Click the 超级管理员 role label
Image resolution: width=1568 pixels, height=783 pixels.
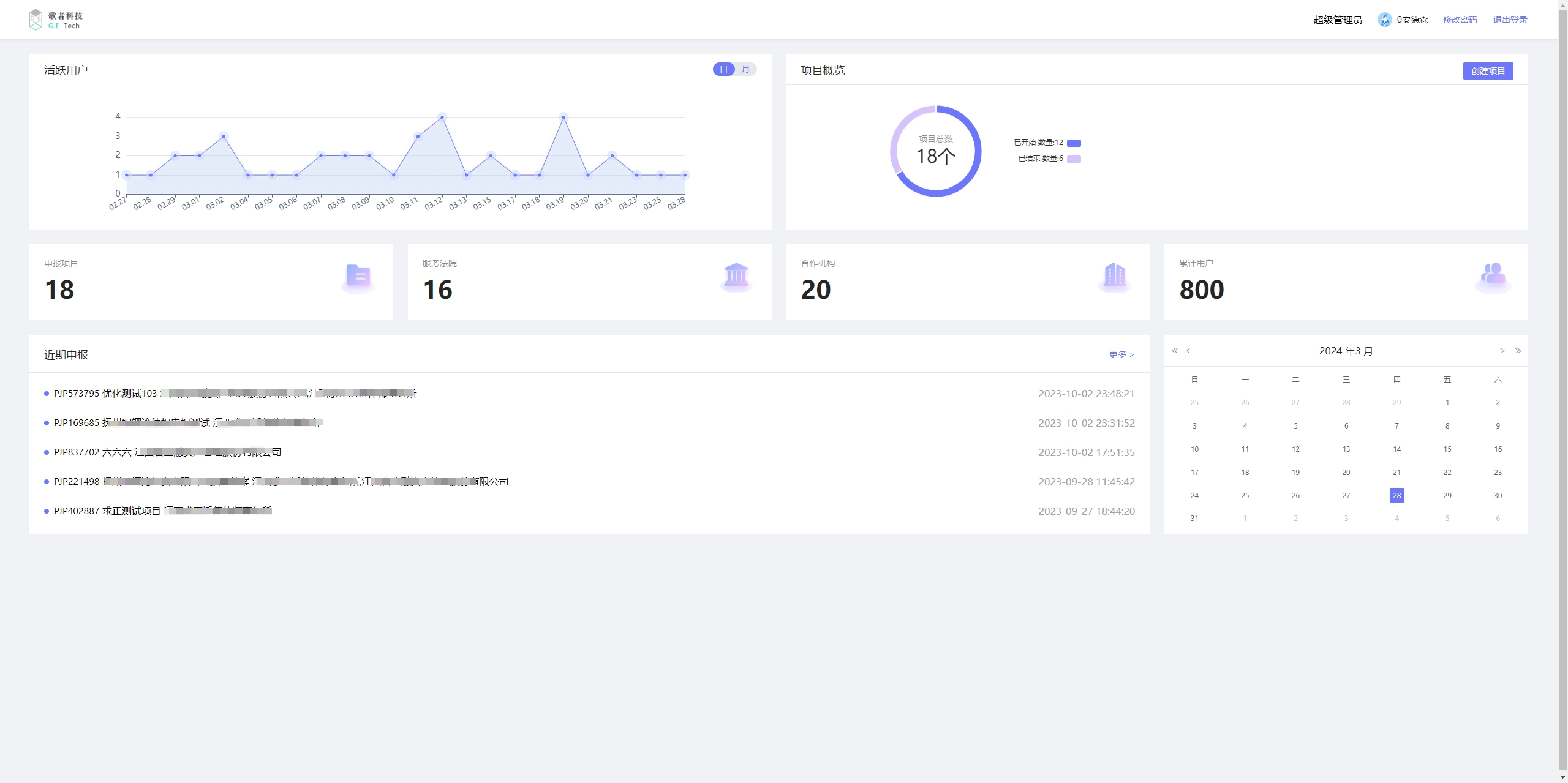point(1338,20)
